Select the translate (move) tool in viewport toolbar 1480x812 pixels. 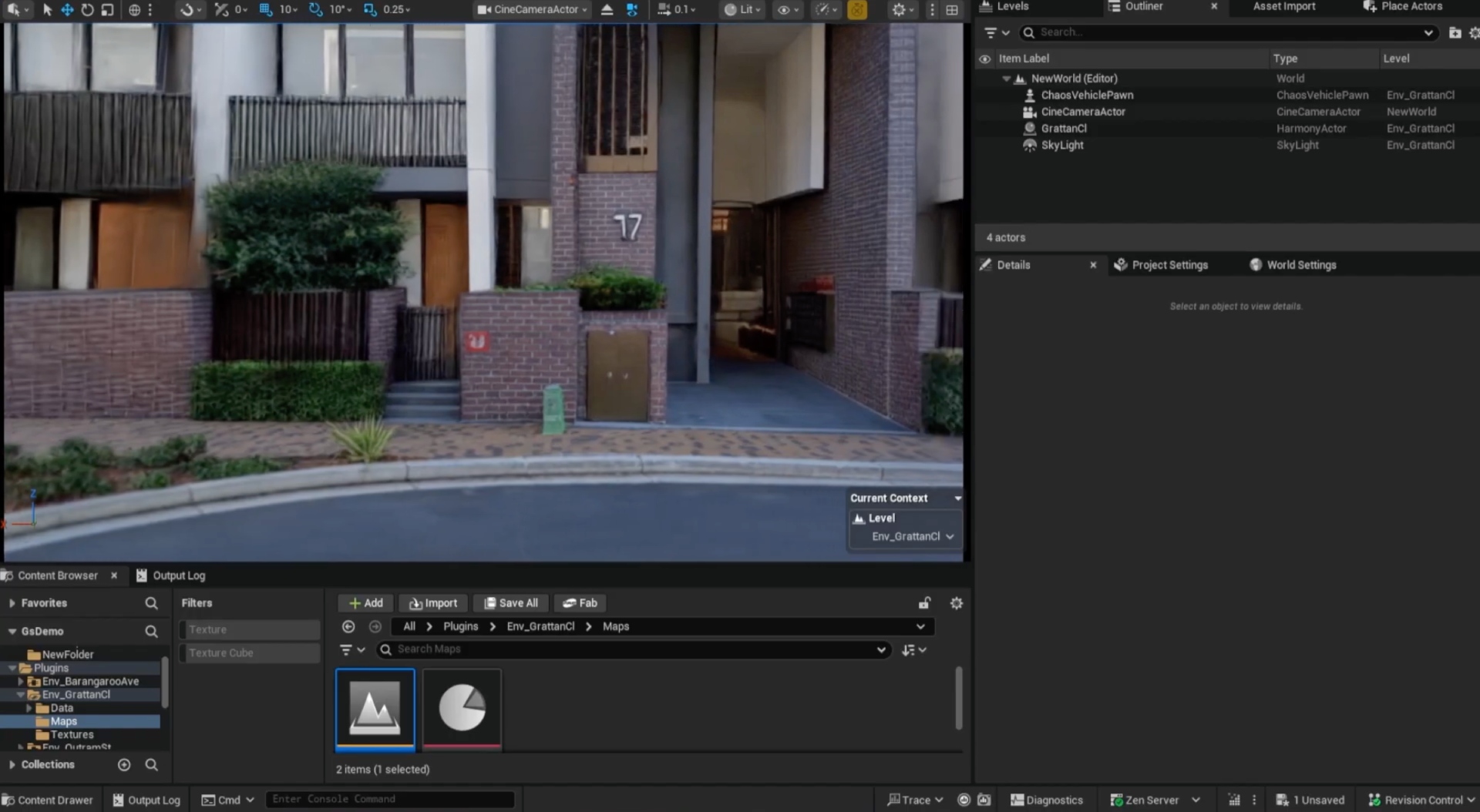tap(67, 9)
